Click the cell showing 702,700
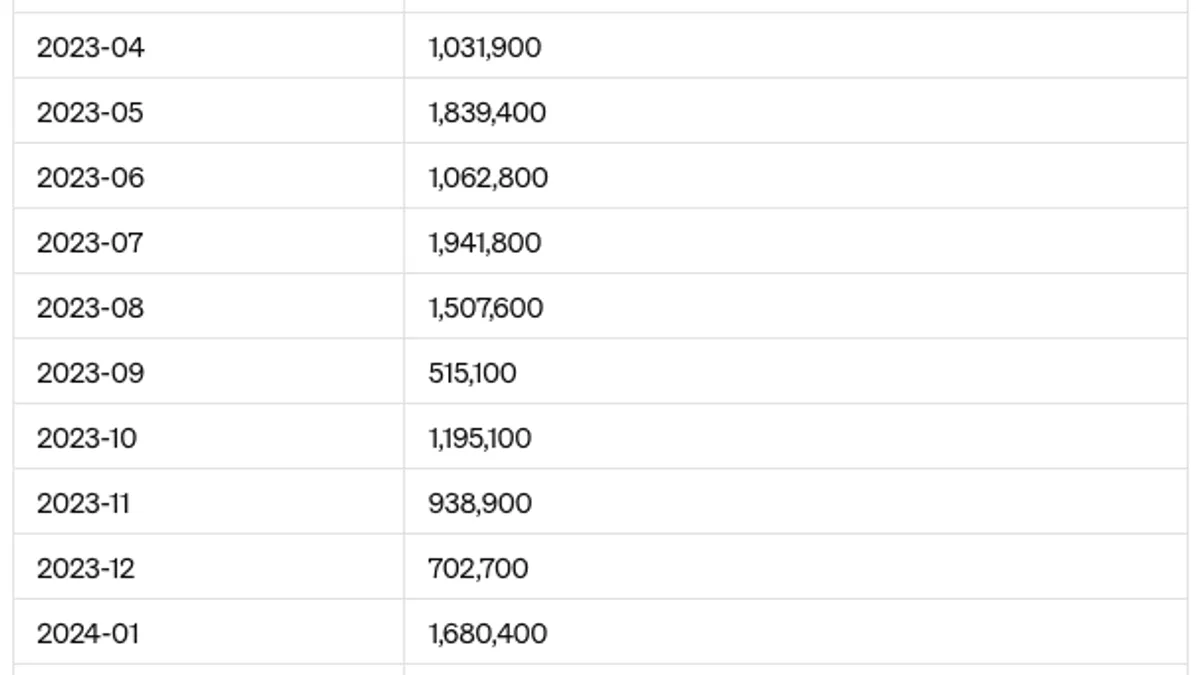This screenshot has width=1200, height=675. 478,568
